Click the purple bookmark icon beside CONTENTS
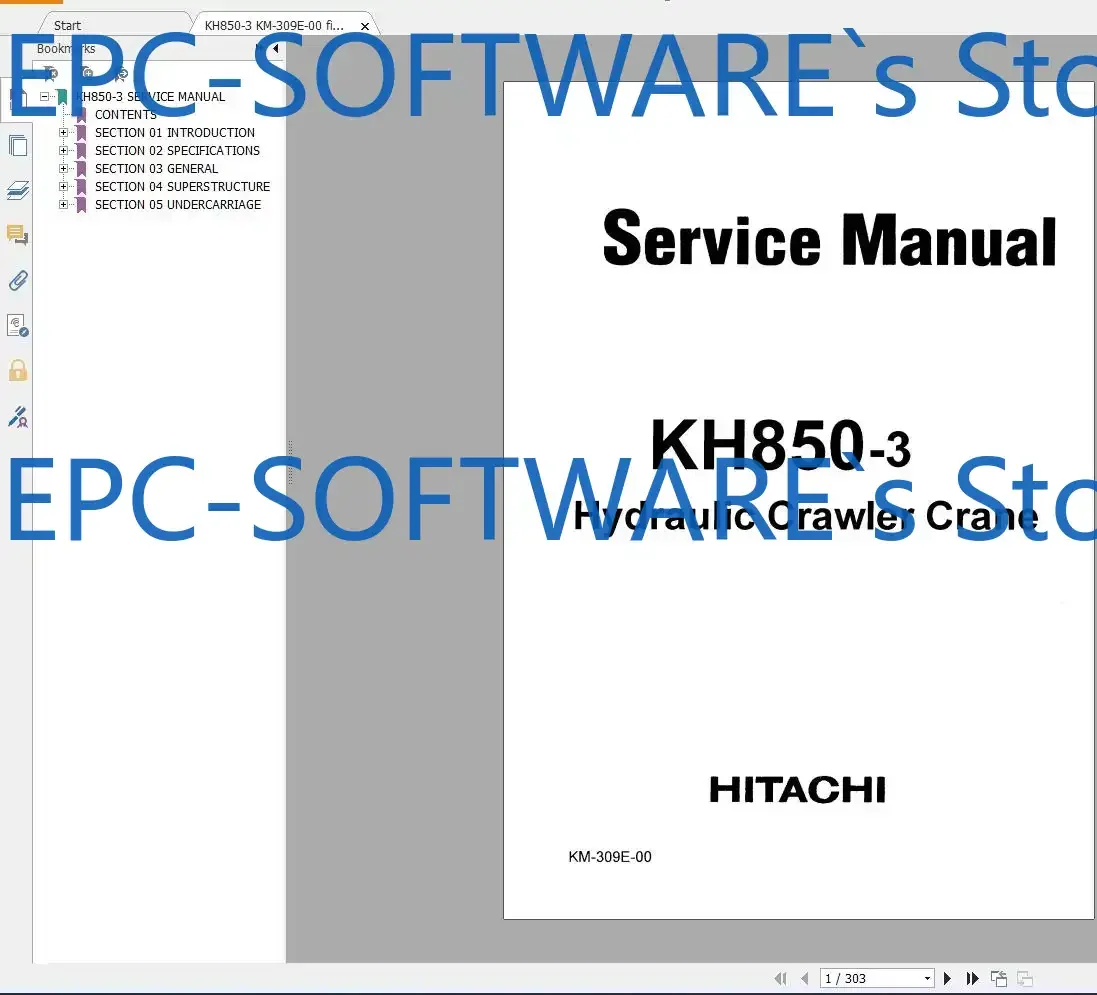1097x995 pixels. click(81, 115)
